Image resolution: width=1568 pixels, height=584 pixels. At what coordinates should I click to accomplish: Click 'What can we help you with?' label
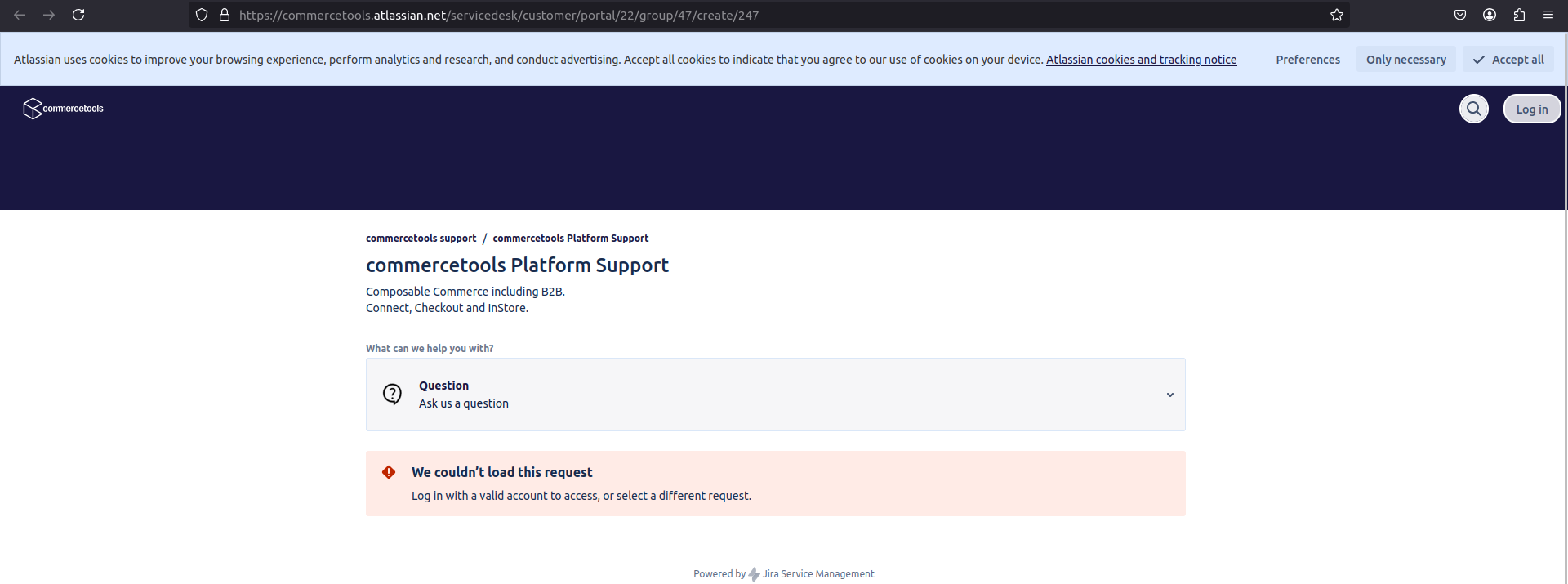(x=430, y=349)
